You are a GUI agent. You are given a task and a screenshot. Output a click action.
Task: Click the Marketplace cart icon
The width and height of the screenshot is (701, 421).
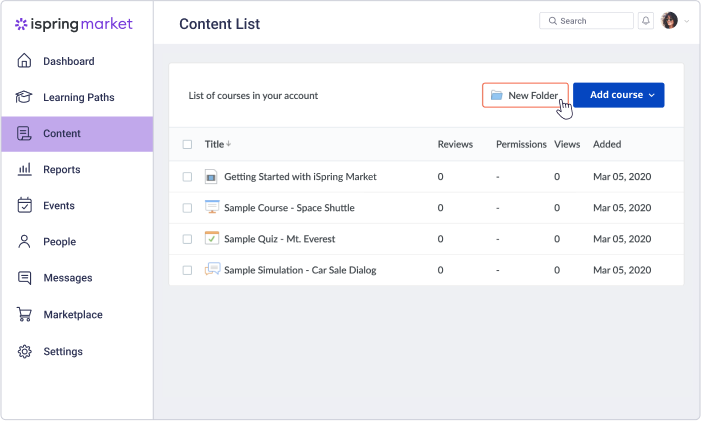[24, 314]
